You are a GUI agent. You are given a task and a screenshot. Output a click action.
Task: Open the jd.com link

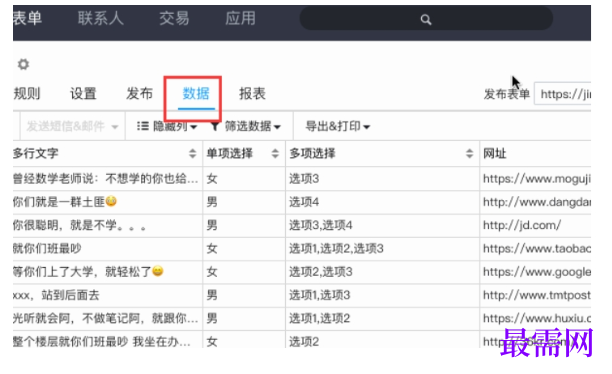(522, 225)
